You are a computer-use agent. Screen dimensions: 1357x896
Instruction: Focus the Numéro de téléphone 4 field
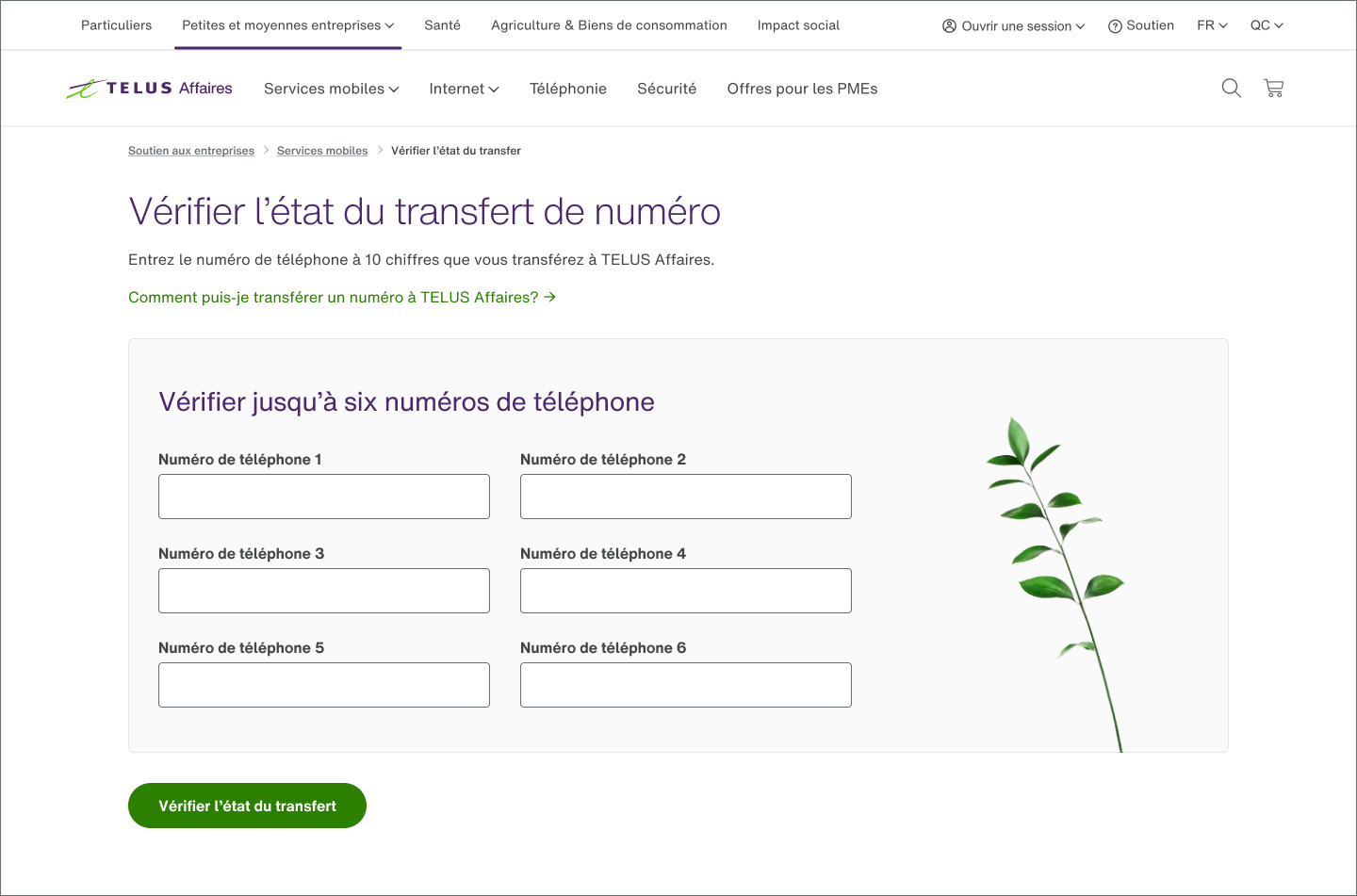(686, 591)
